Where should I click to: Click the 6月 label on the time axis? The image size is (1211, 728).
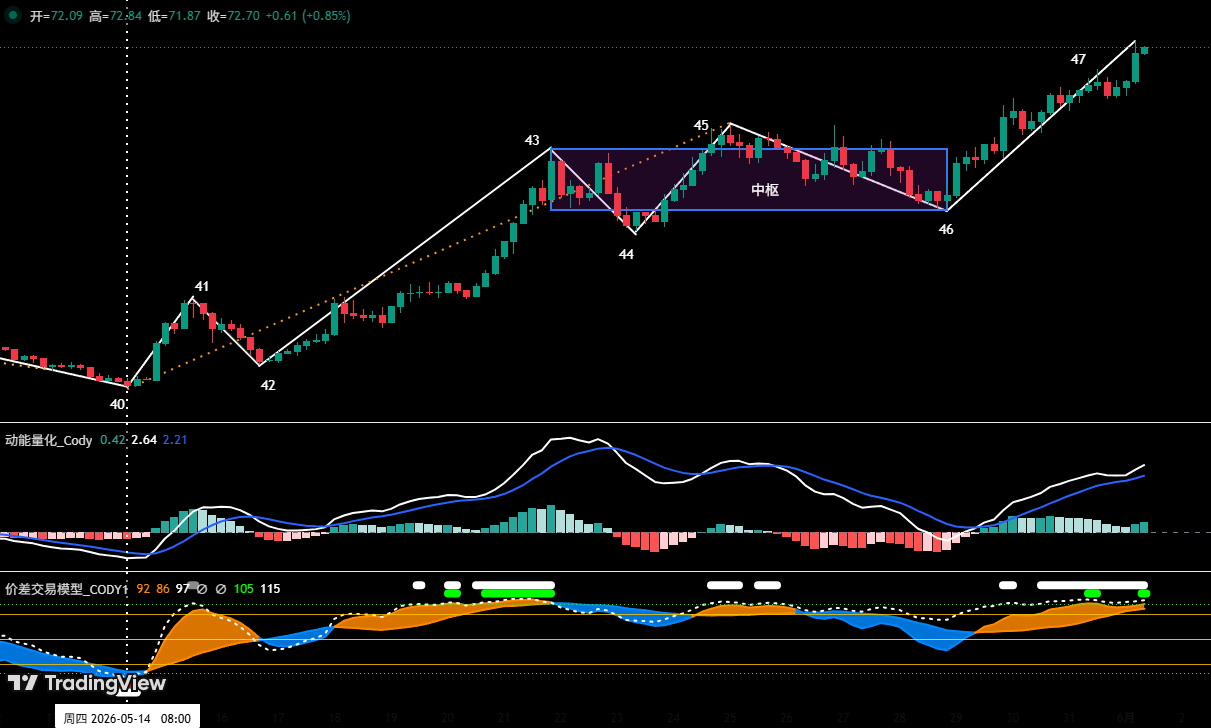pos(1125,717)
